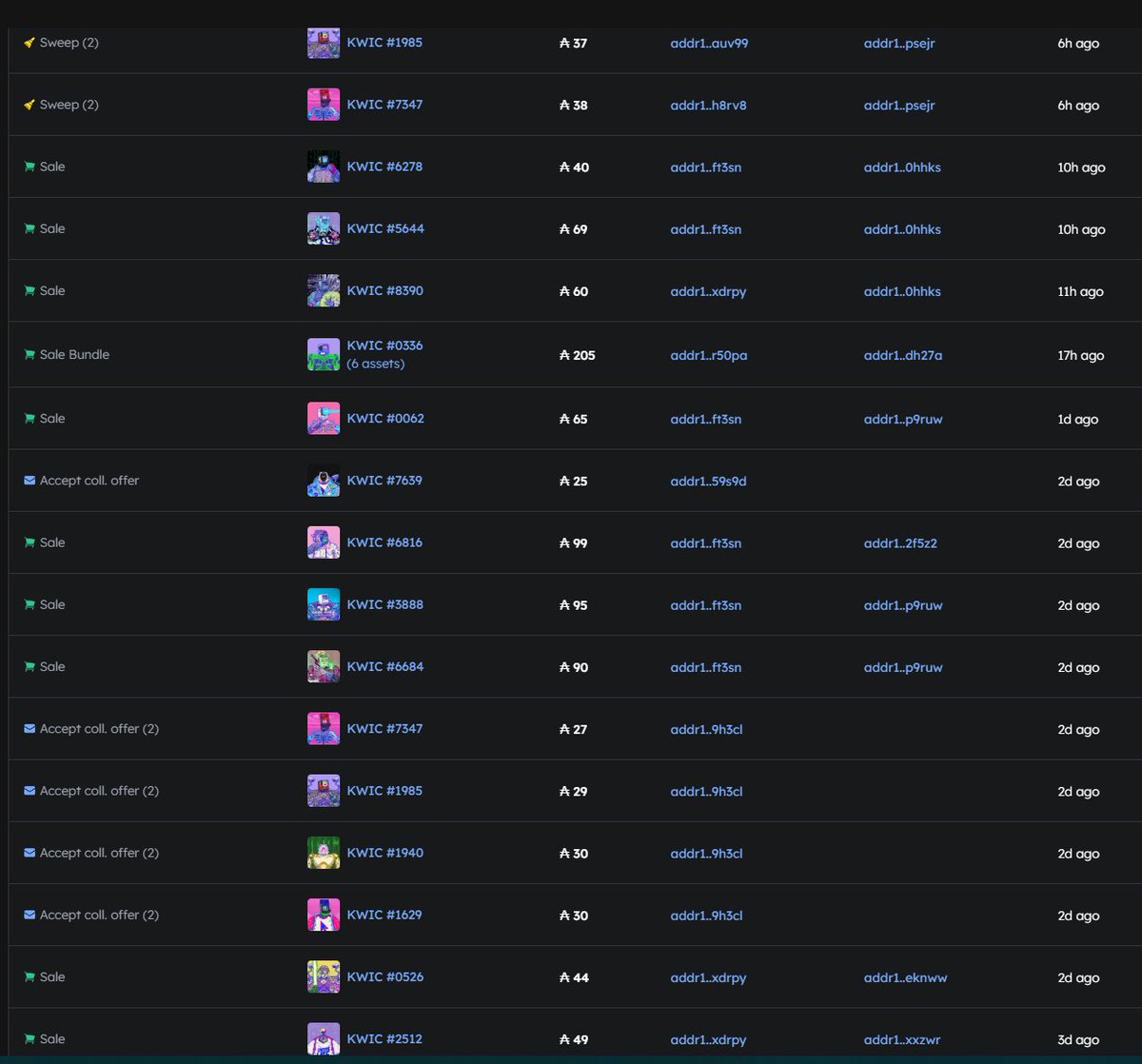1142x1064 pixels.
Task: Open the KWIC #0526 NFT thumbnail
Action: 324,976
